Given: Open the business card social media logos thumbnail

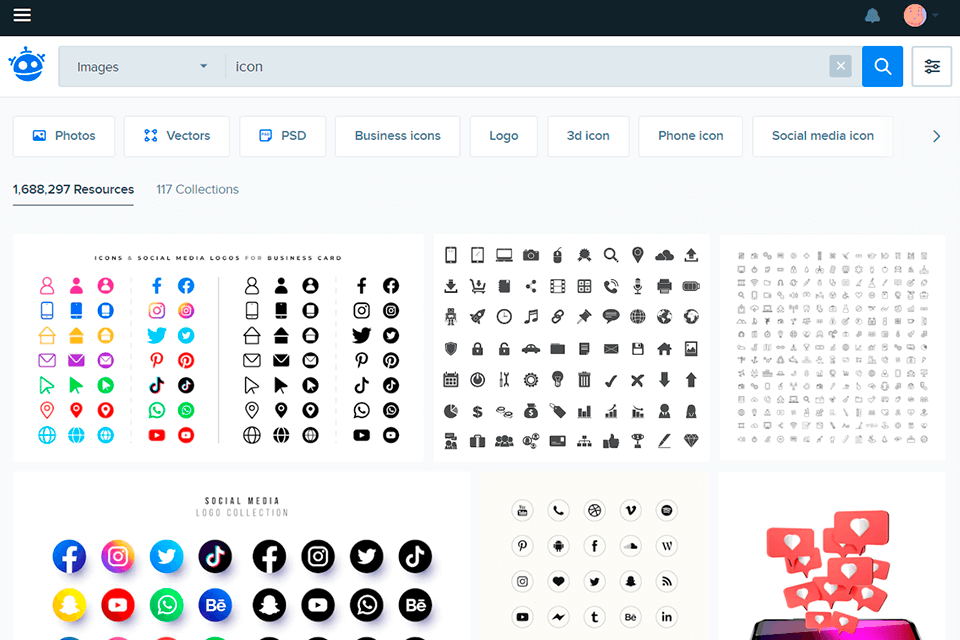Looking at the screenshot, I should coord(218,347).
